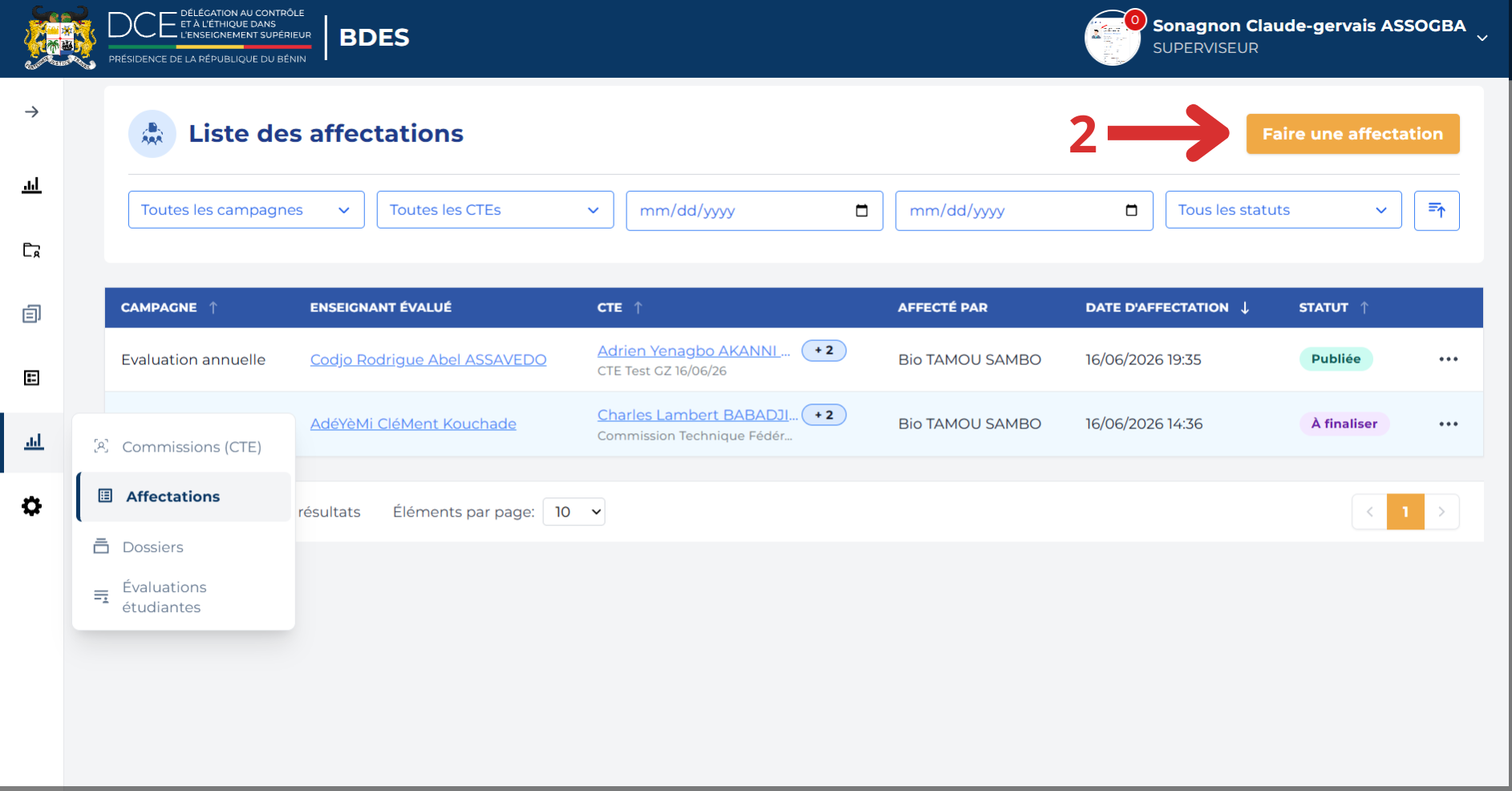Sort by Date d'affectation column arrow
This screenshot has width=1512, height=791.
point(1245,308)
